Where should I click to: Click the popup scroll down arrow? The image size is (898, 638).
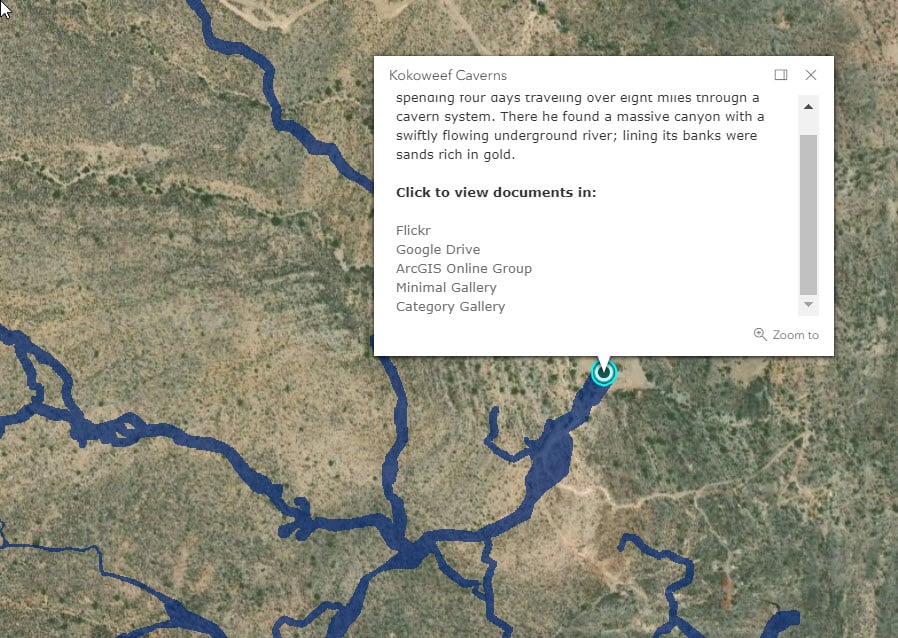click(808, 304)
